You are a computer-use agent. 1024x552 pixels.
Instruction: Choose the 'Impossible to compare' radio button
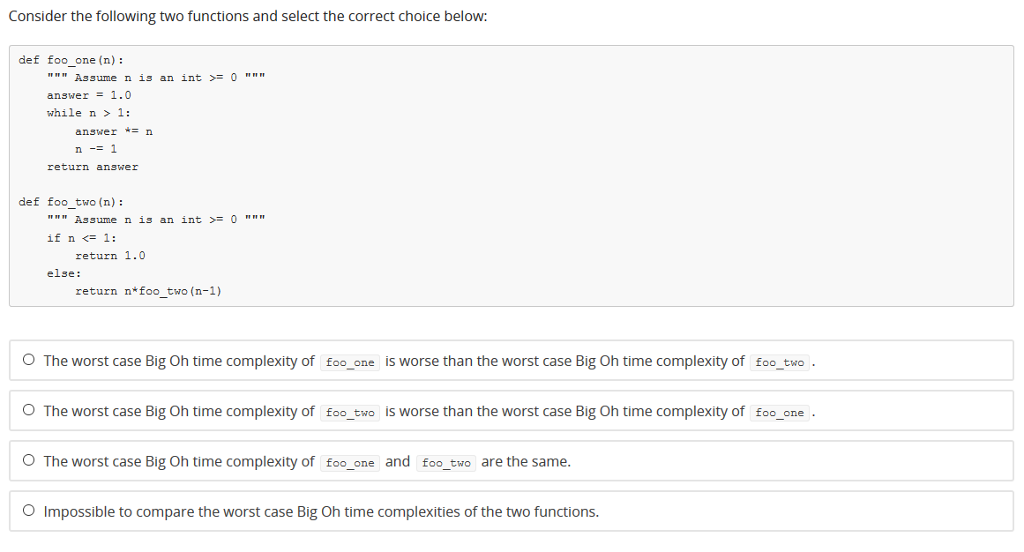pyautogui.click(x=29, y=510)
